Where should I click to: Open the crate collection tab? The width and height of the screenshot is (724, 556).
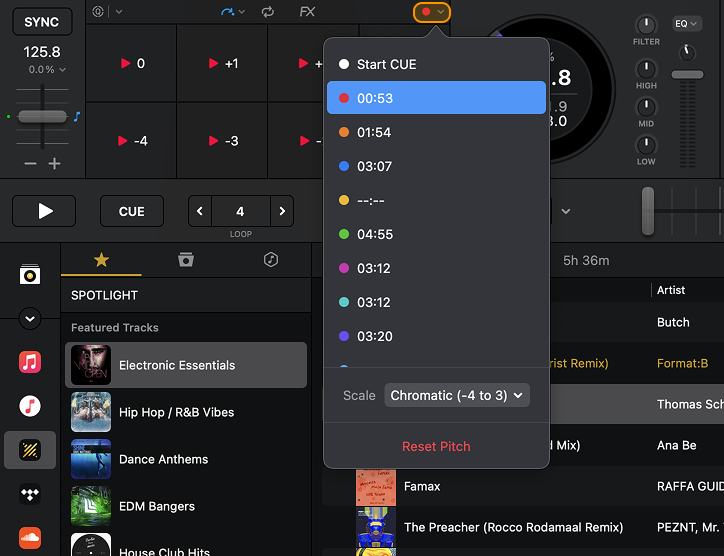(x=186, y=260)
